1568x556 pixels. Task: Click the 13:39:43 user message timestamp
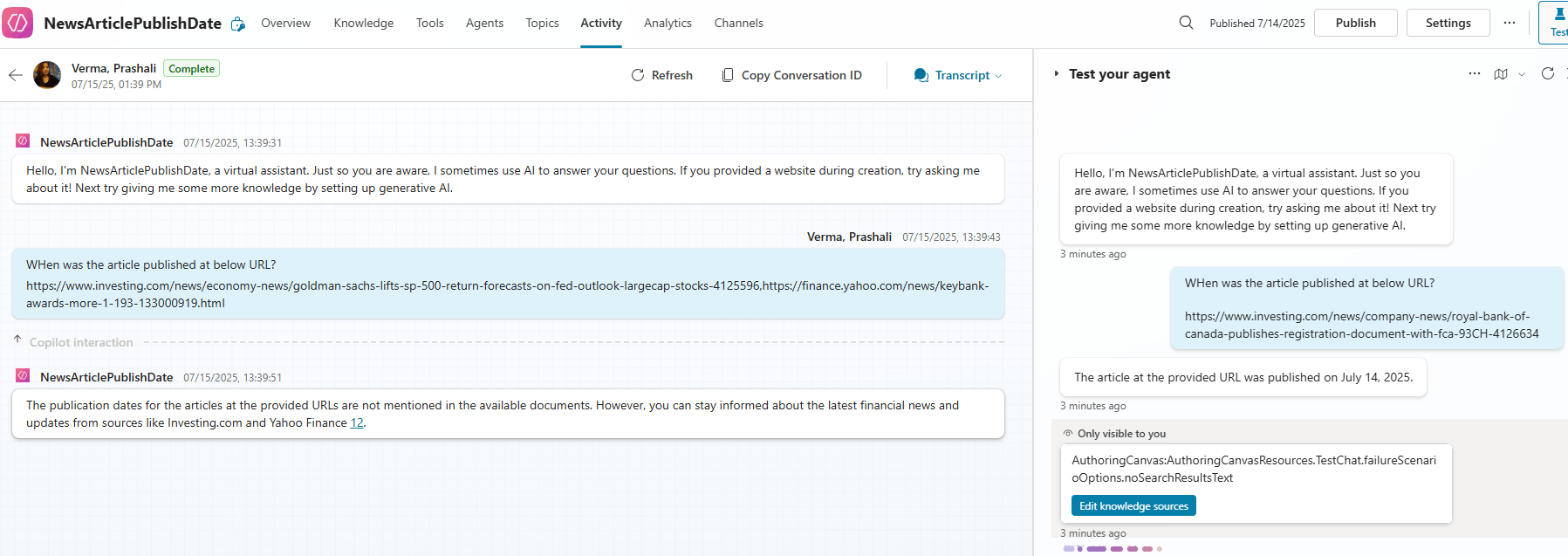[x=951, y=237]
